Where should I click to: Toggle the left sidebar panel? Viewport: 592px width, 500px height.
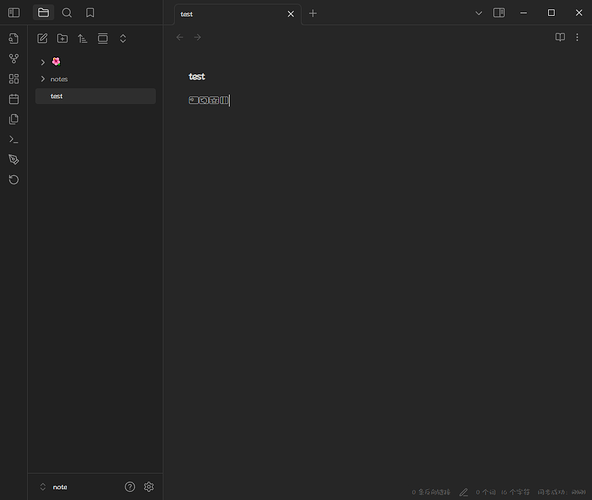click(x=14, y=12)
